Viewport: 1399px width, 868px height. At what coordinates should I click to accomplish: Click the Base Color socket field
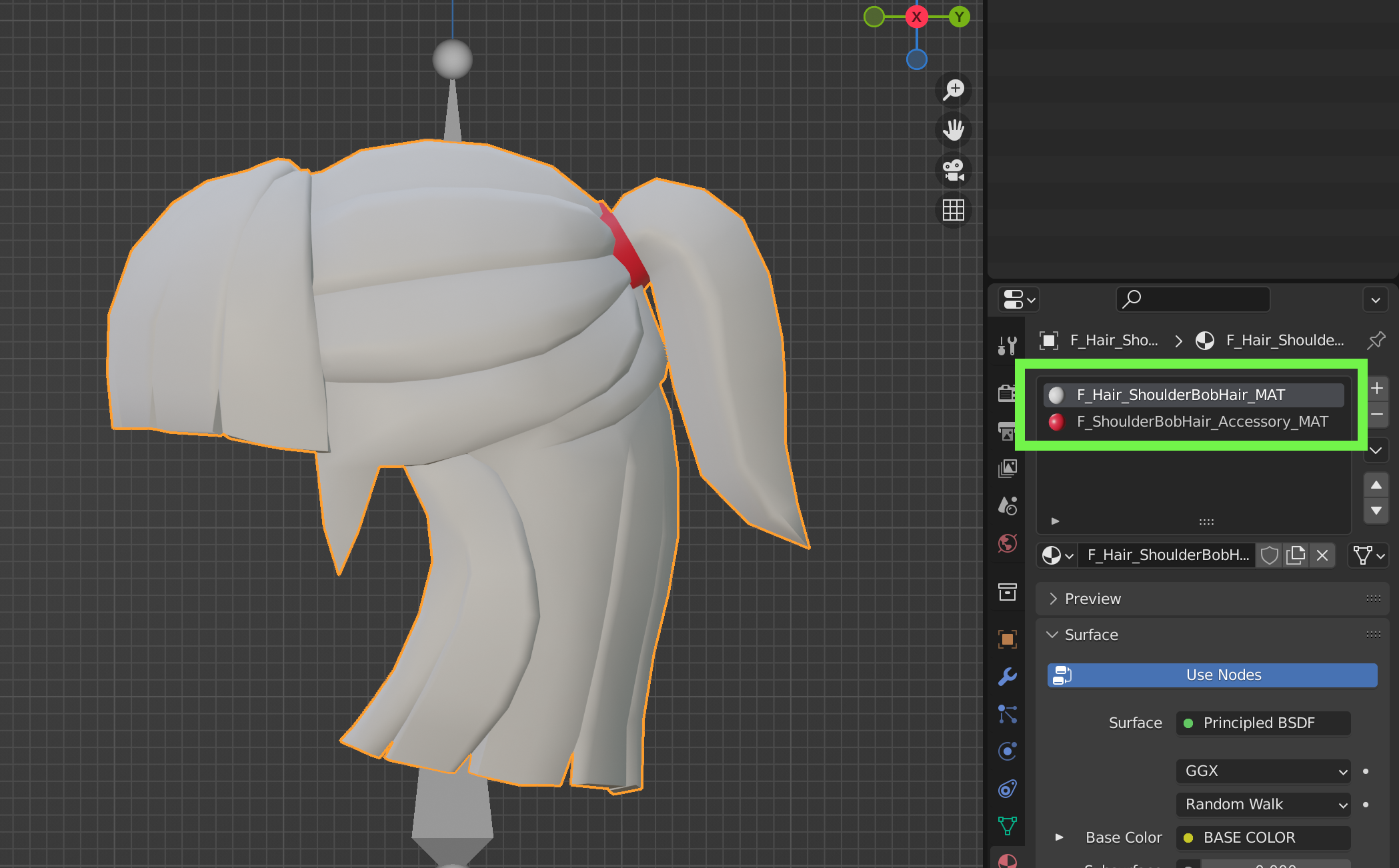click(1263, 838)
